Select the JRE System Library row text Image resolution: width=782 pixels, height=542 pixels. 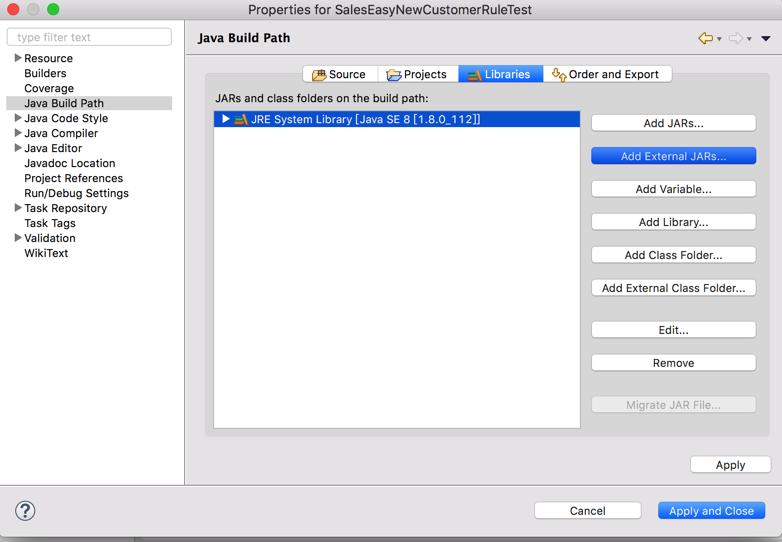tap(366, 119)
